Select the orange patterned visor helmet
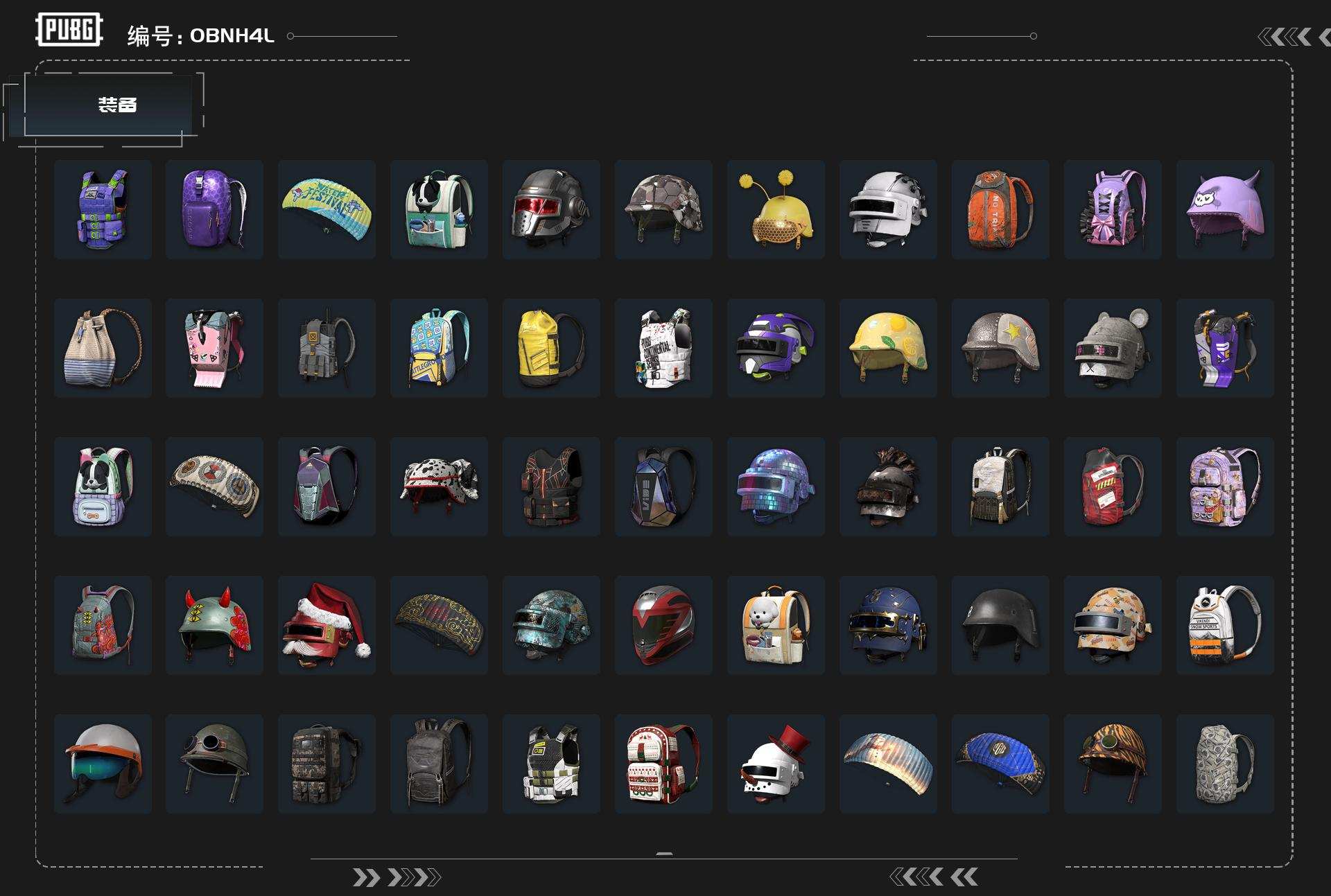The height and width of the screenshot is (896, 1331). [1113, 625]
